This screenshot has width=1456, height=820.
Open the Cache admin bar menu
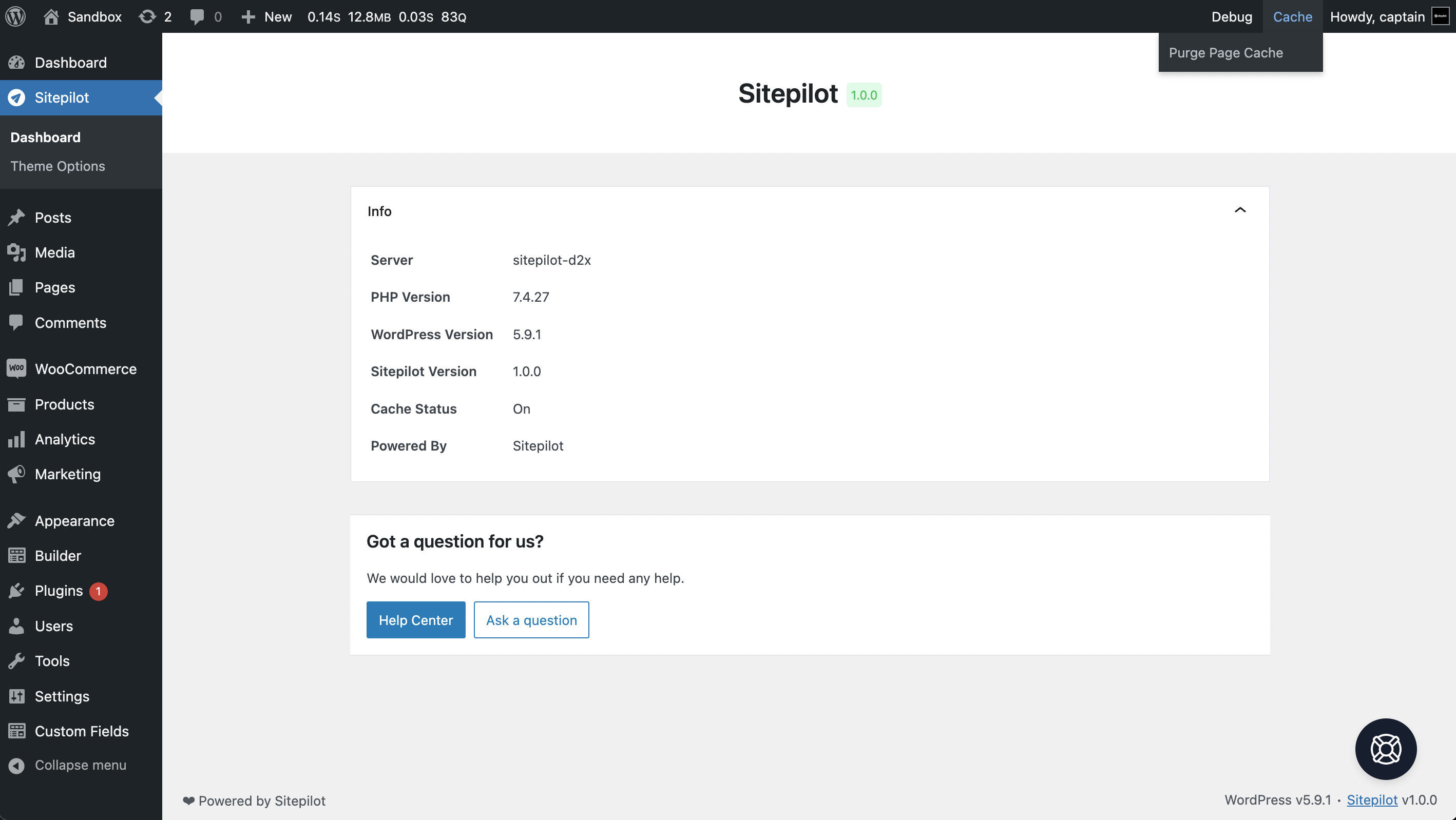point(1293,16)
